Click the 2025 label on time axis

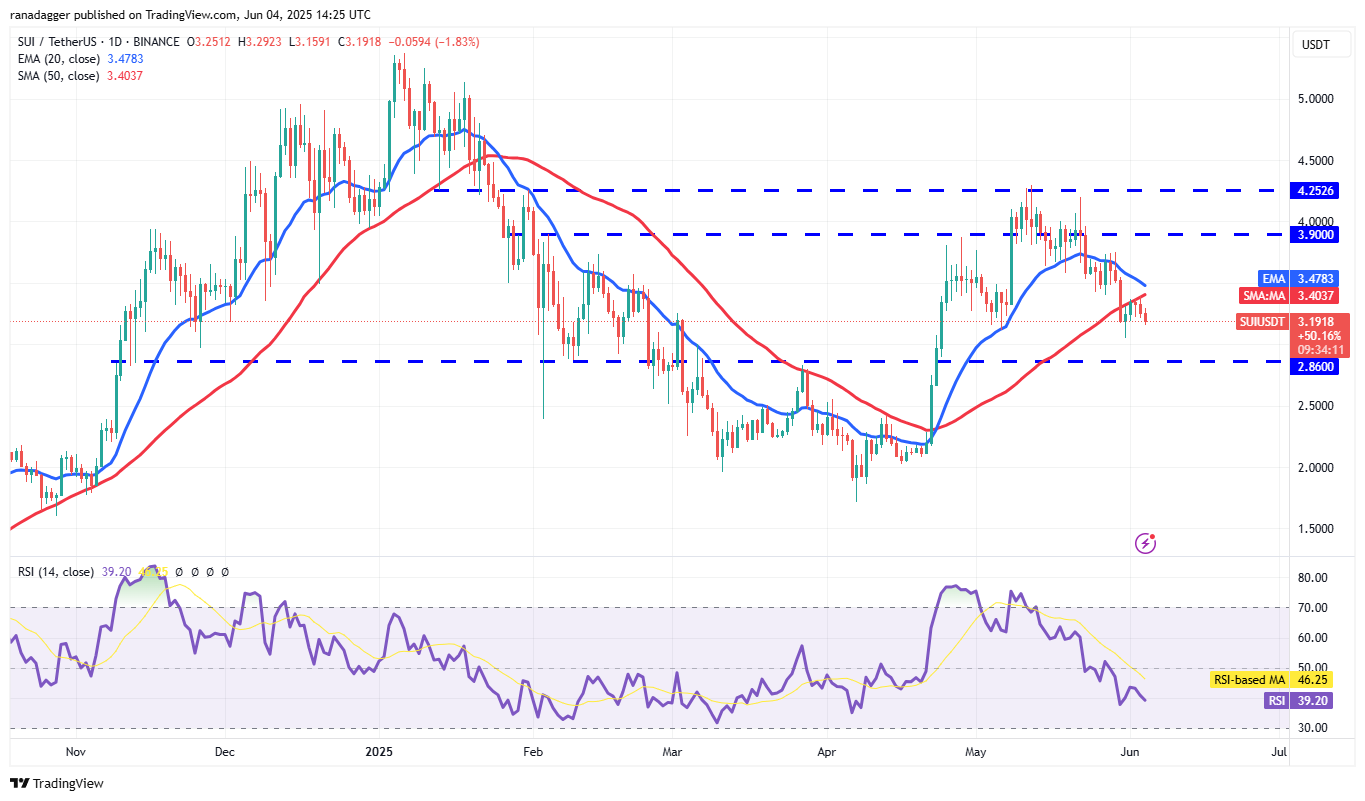click(379, 749)
